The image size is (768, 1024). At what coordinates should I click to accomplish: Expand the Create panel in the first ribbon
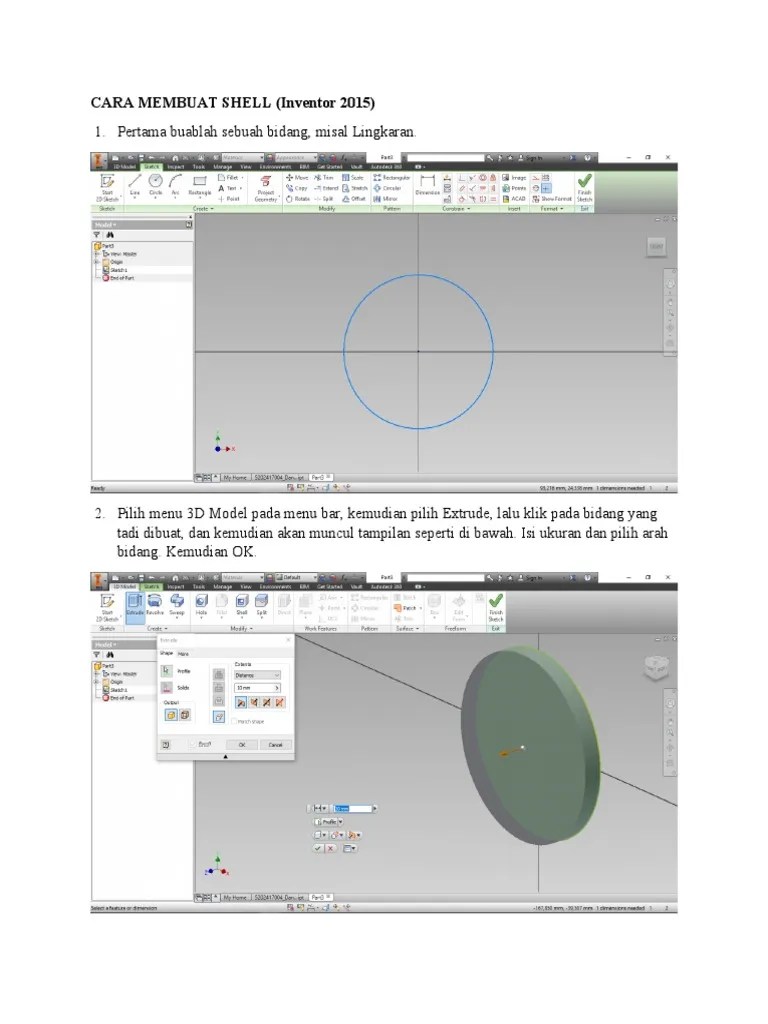pyautogui.click(x=203, y=209)
